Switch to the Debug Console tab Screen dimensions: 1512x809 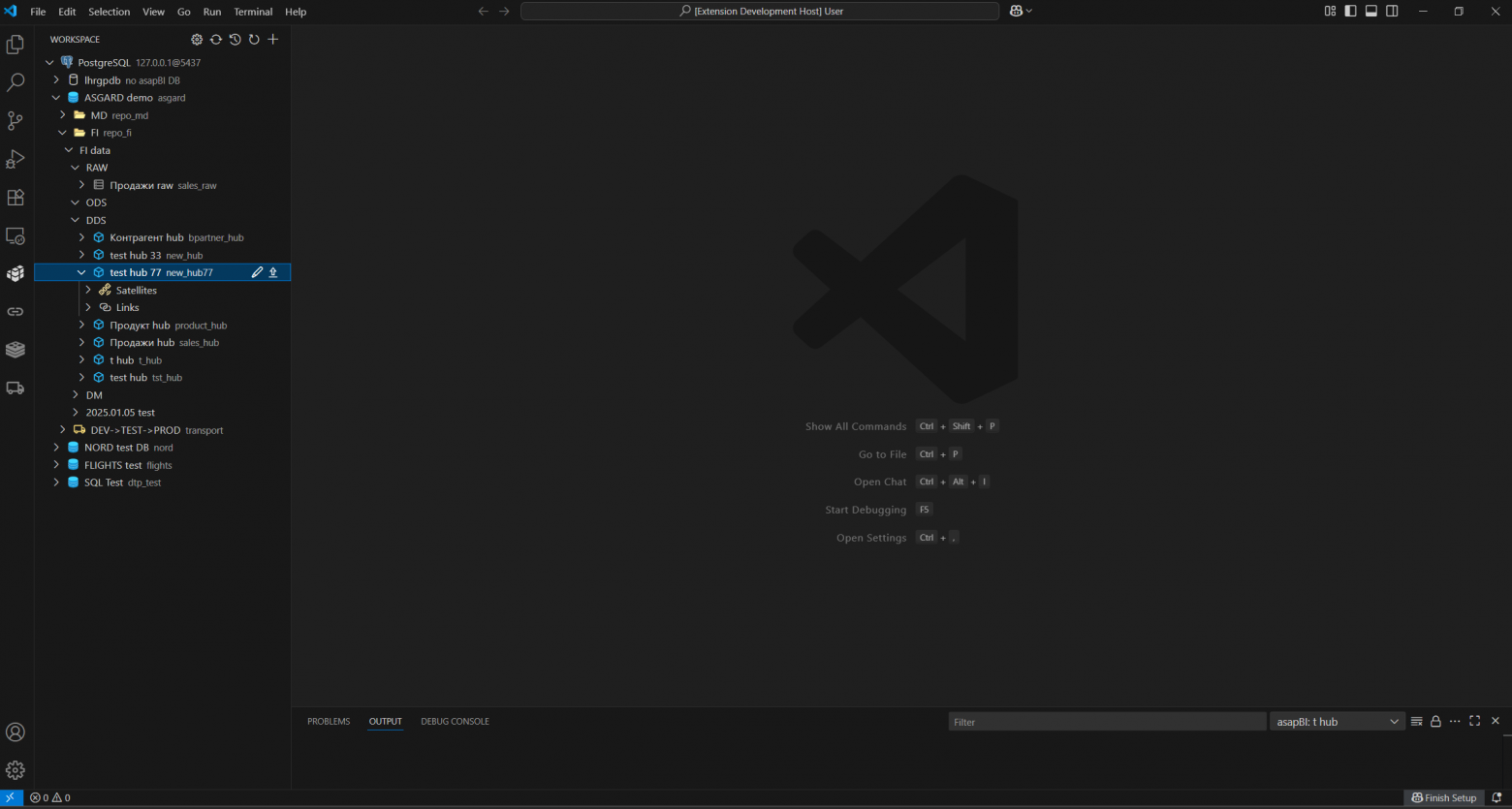pyautogui.click(x=455, y=722)
